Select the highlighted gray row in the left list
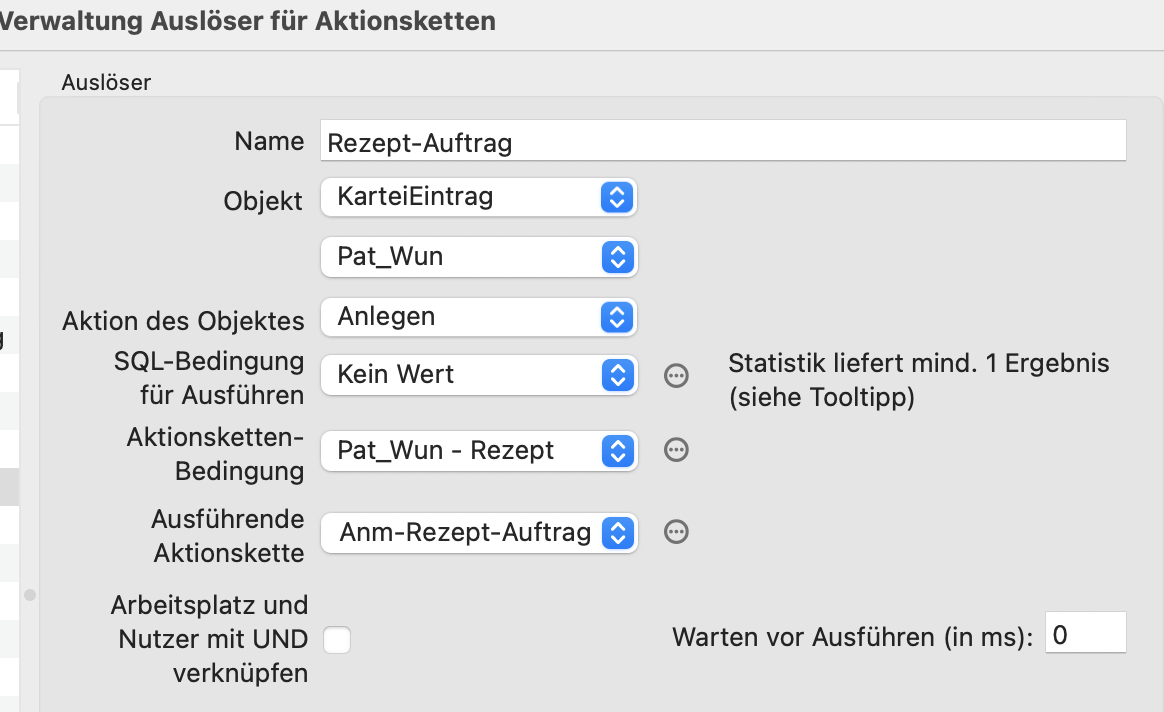Viewport: 1164px width, 712px height. [x=10, y=487]
